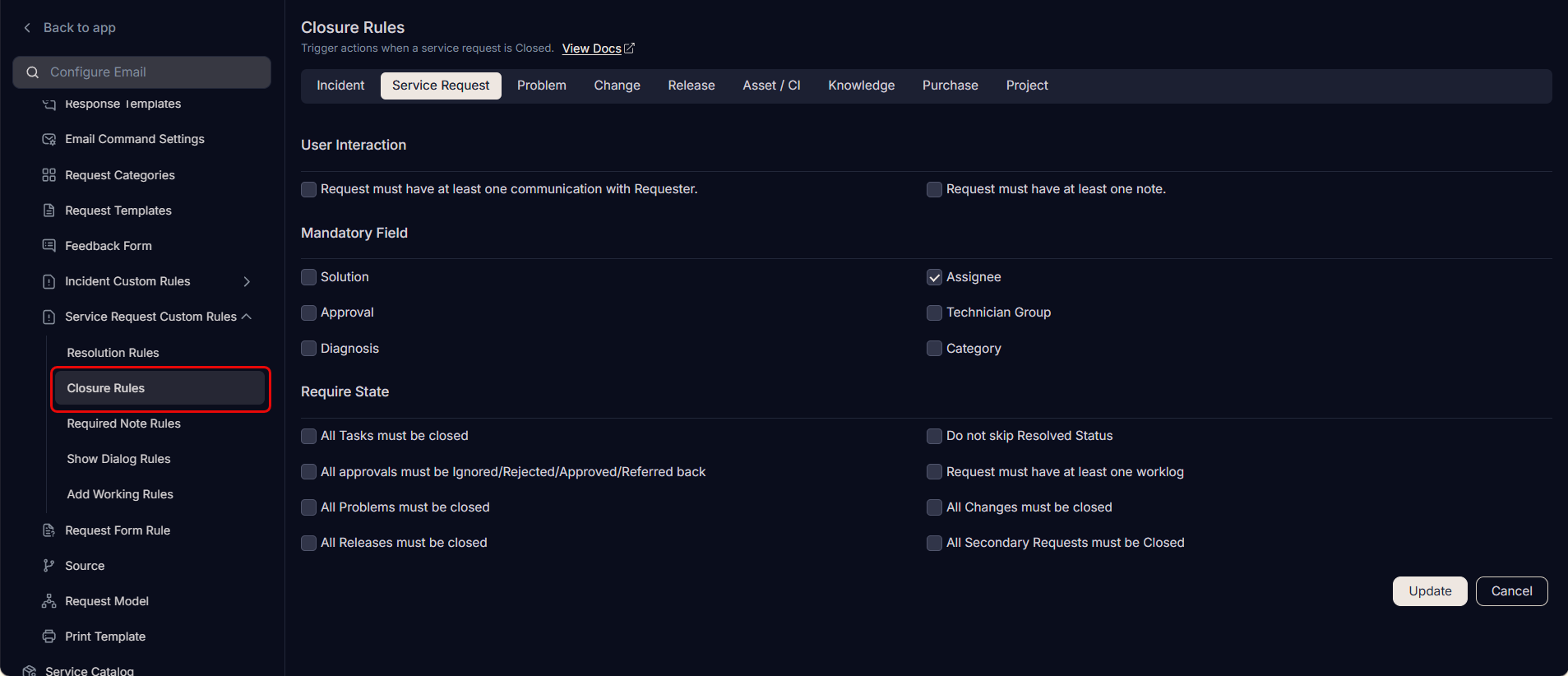Screen dimensions: 1568x676
Task: Check the Technician Group checkbox
Action: click(935, 313)
